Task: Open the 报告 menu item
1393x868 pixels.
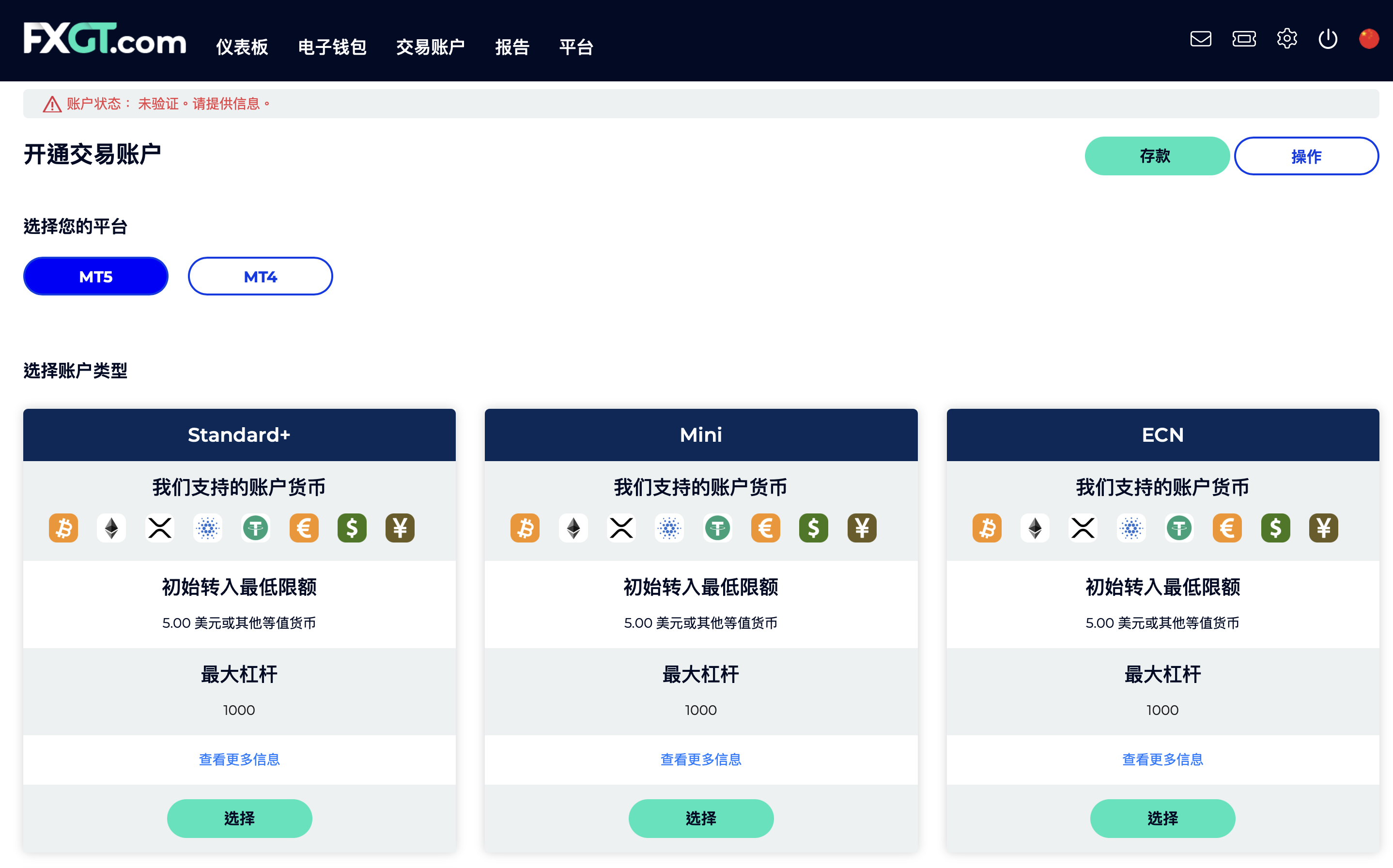Action: coord(512,46)
